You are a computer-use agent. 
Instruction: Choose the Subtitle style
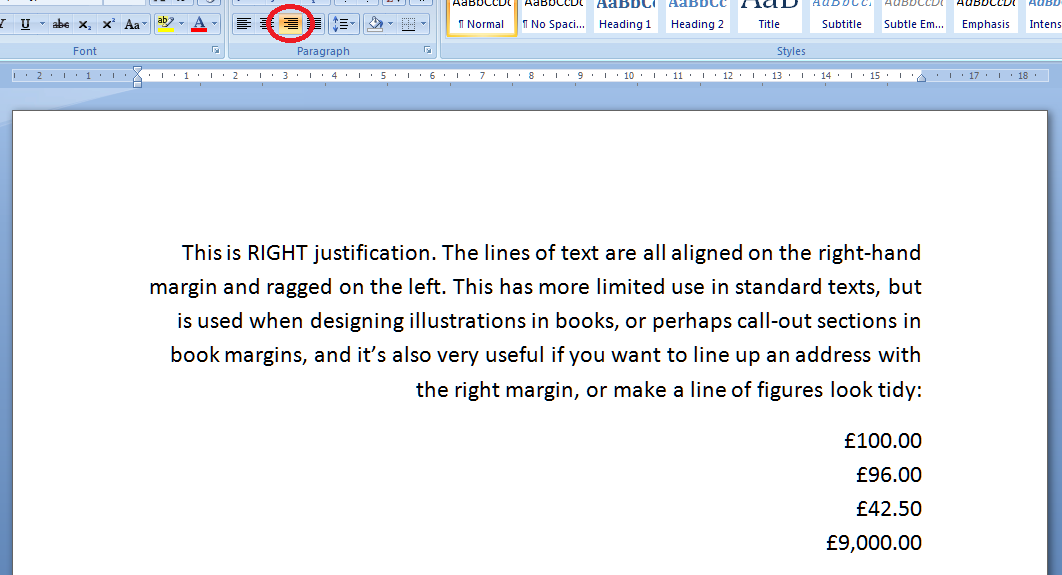841,15
